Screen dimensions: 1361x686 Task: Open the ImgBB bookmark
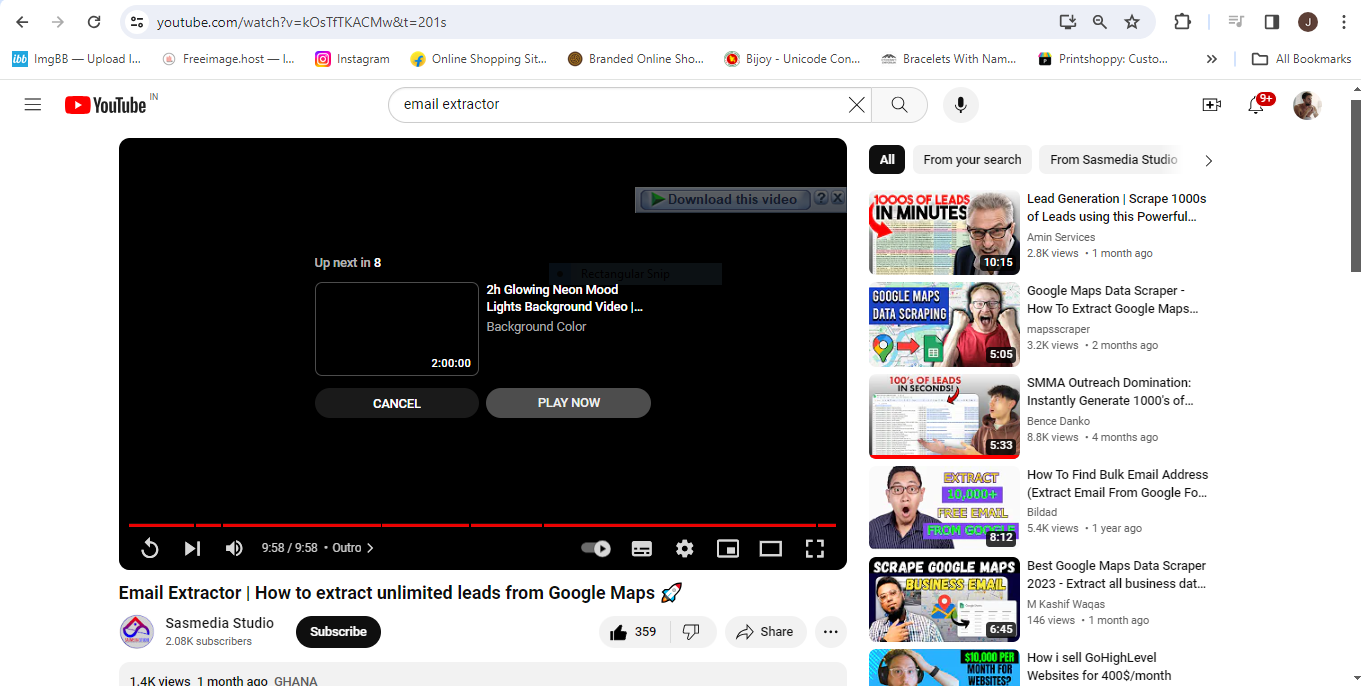[77, 59]
